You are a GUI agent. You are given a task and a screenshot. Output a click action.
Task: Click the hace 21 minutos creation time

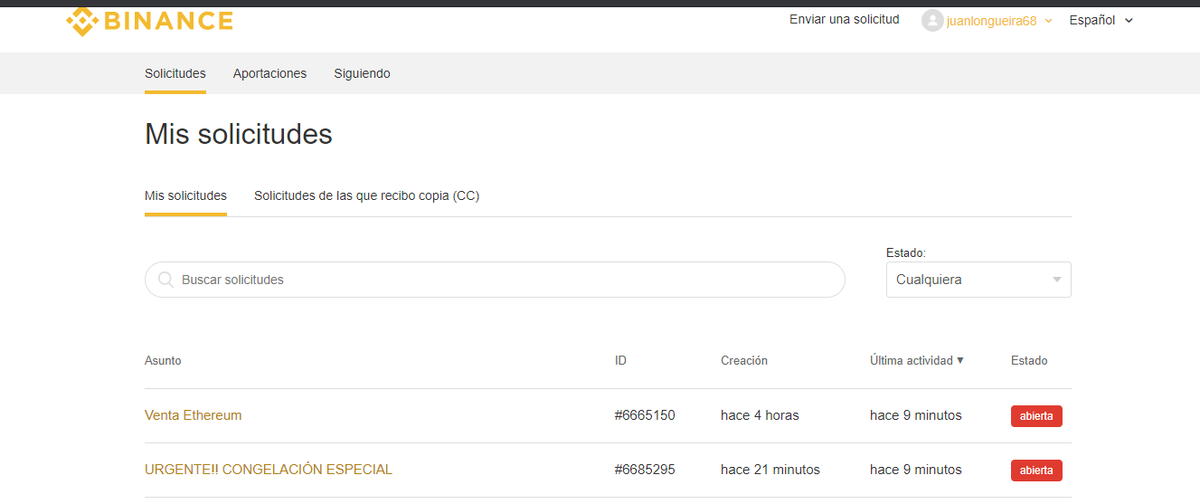pyautogui.click(x=770, y=469)
